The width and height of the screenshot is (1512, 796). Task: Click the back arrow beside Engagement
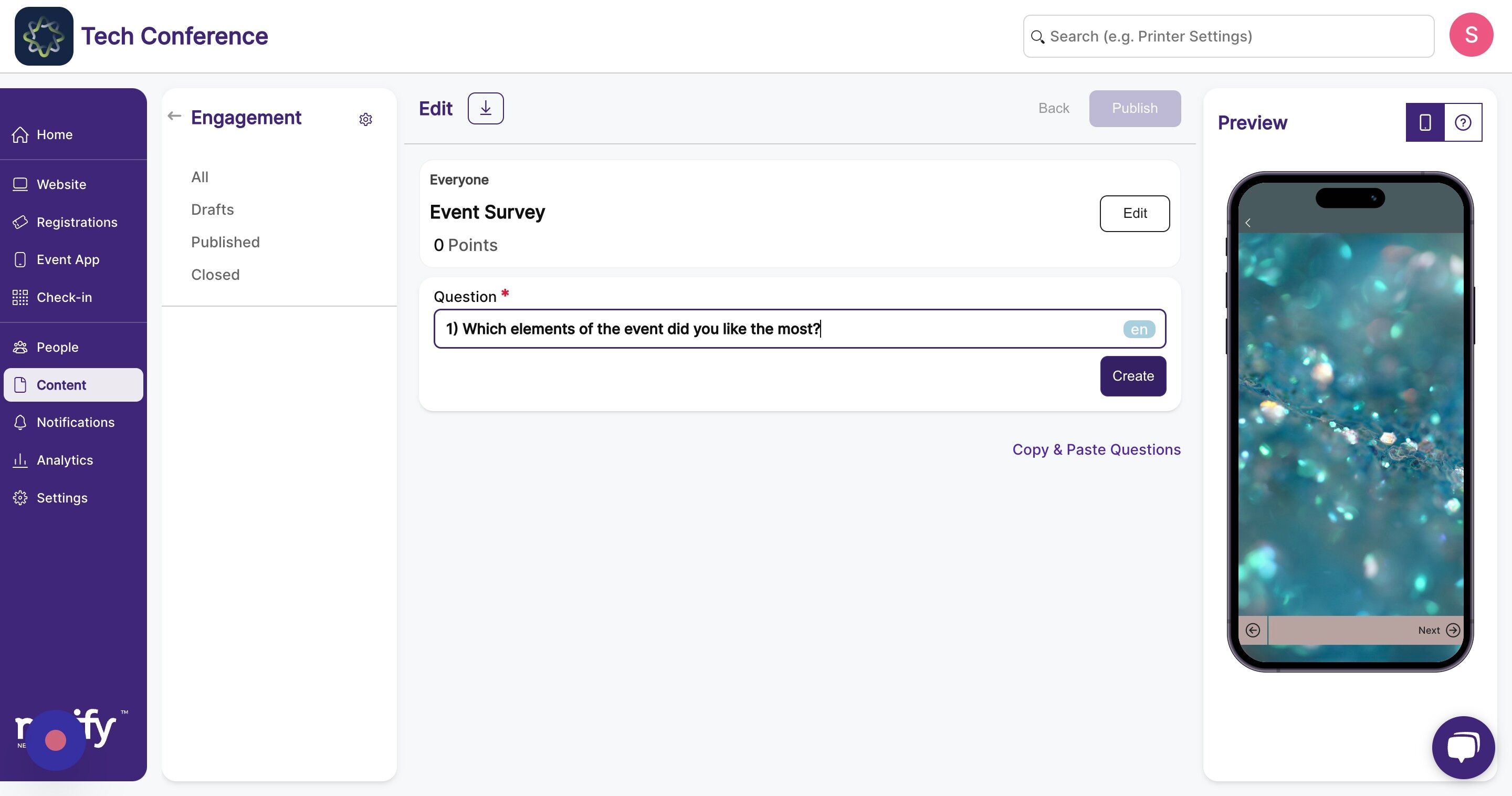coord(174,116)
